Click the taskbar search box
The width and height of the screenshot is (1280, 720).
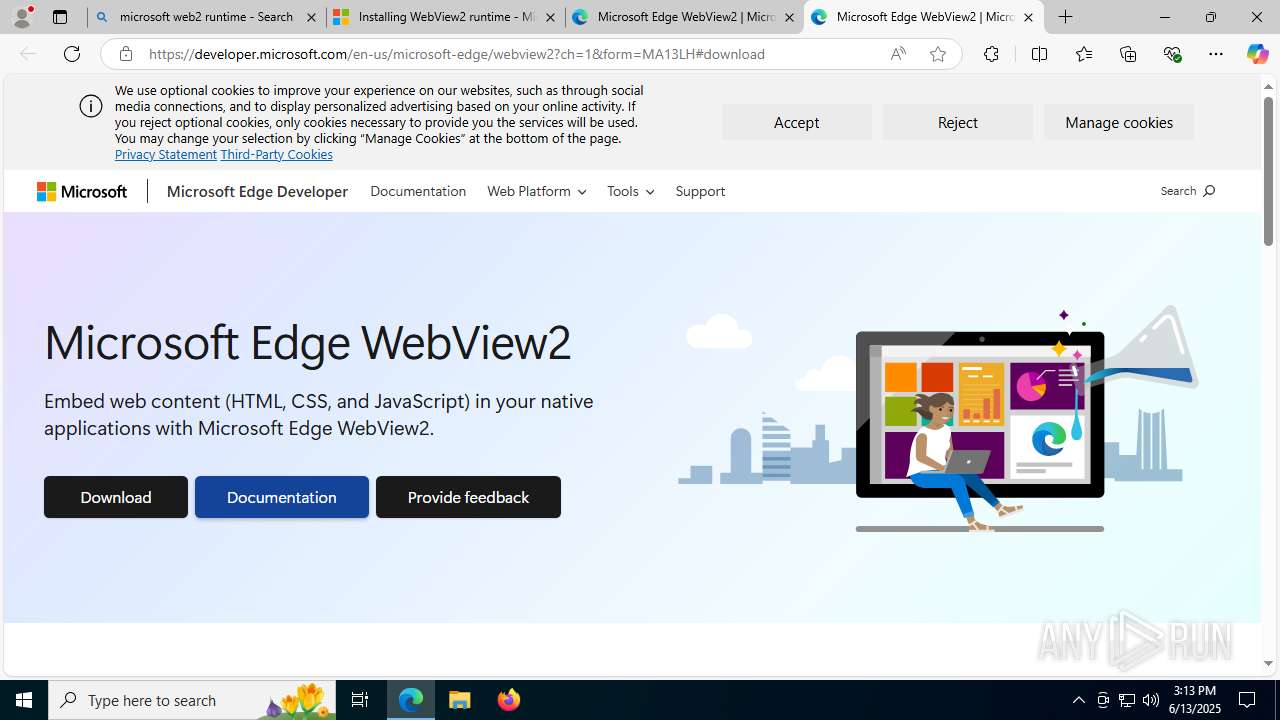pos(192,700)
